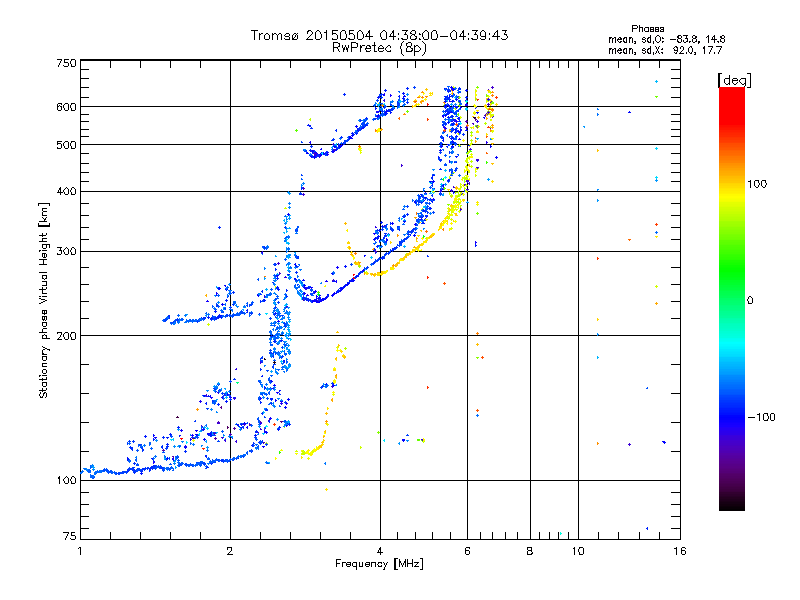Click y-axis tick label 500
Screen dimensions: 800x600
(66, 145)
